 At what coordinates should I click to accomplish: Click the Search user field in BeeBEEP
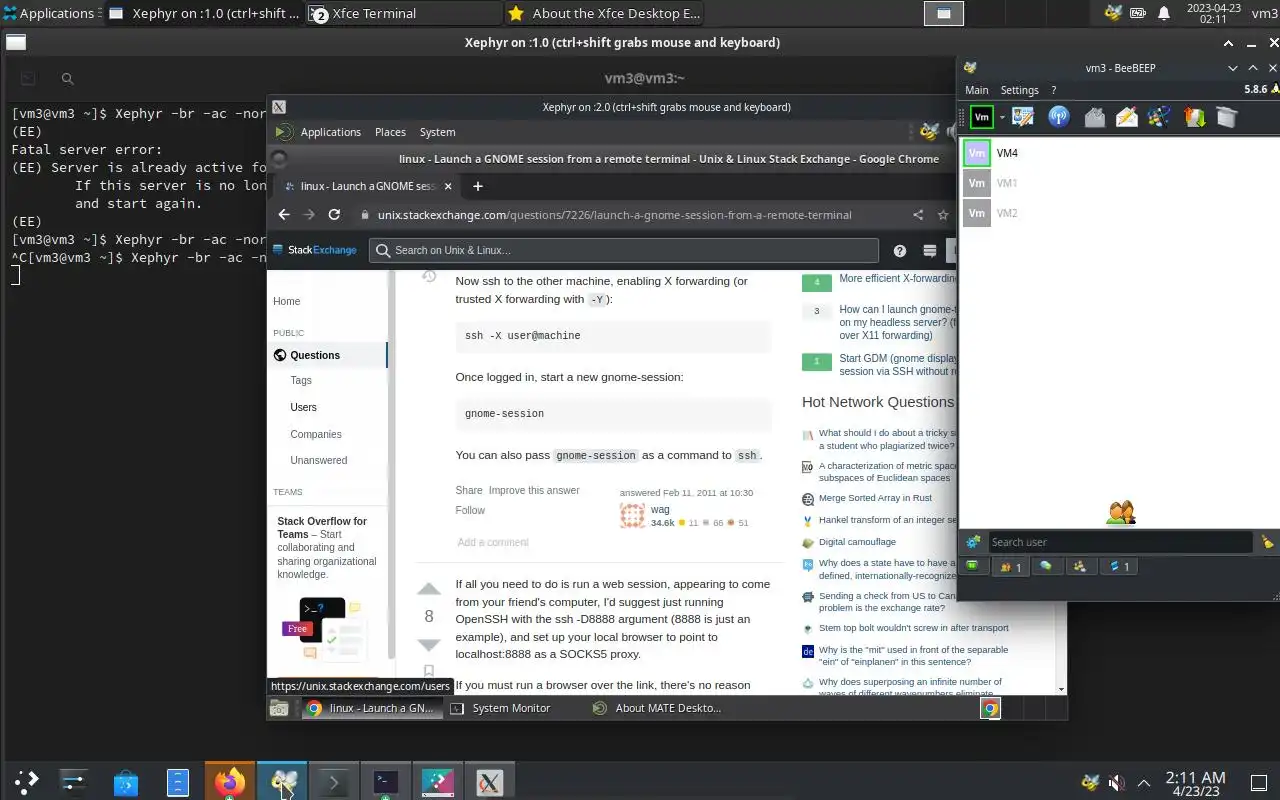click(1120, 542)
